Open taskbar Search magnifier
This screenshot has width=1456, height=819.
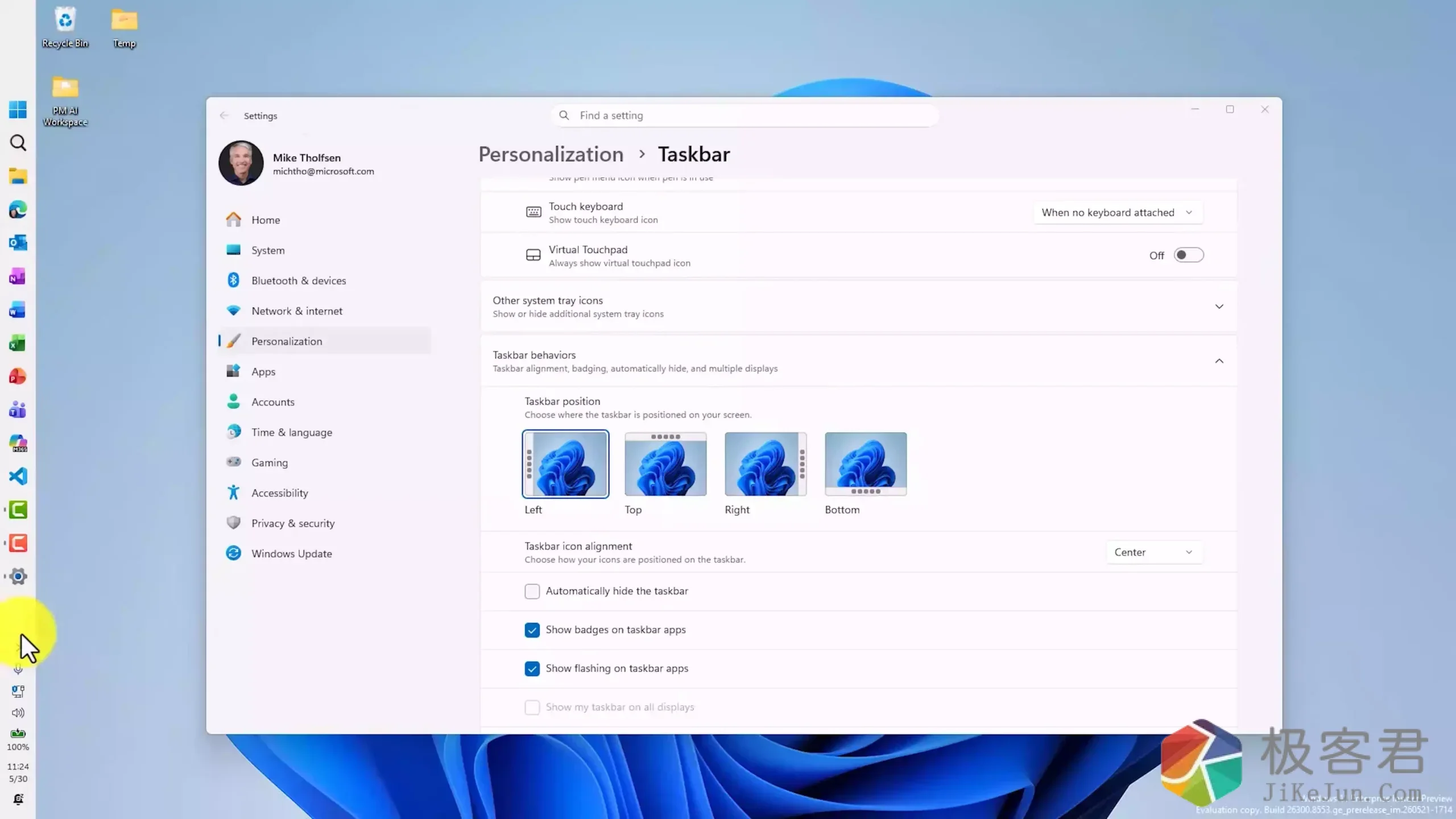click(18, 143)
